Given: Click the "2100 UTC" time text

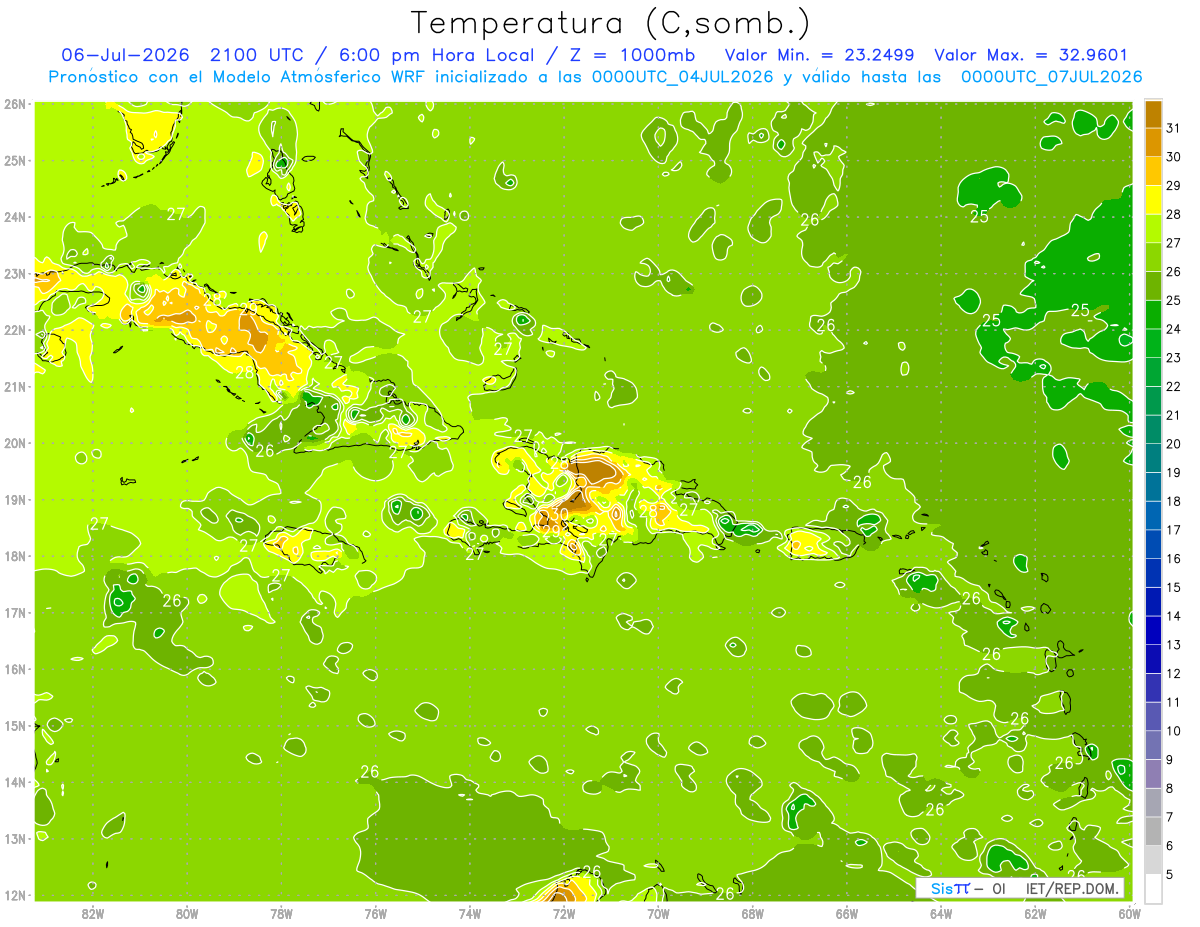Looking at the screenshot, I should click(258, 55).
